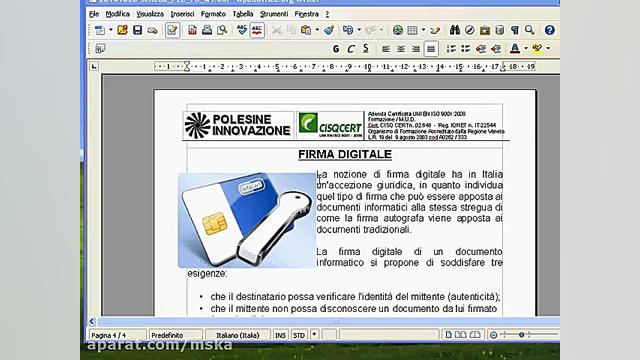Show drawing functions
This screenshot has height=360, width=640.
(x=435, y=30)
